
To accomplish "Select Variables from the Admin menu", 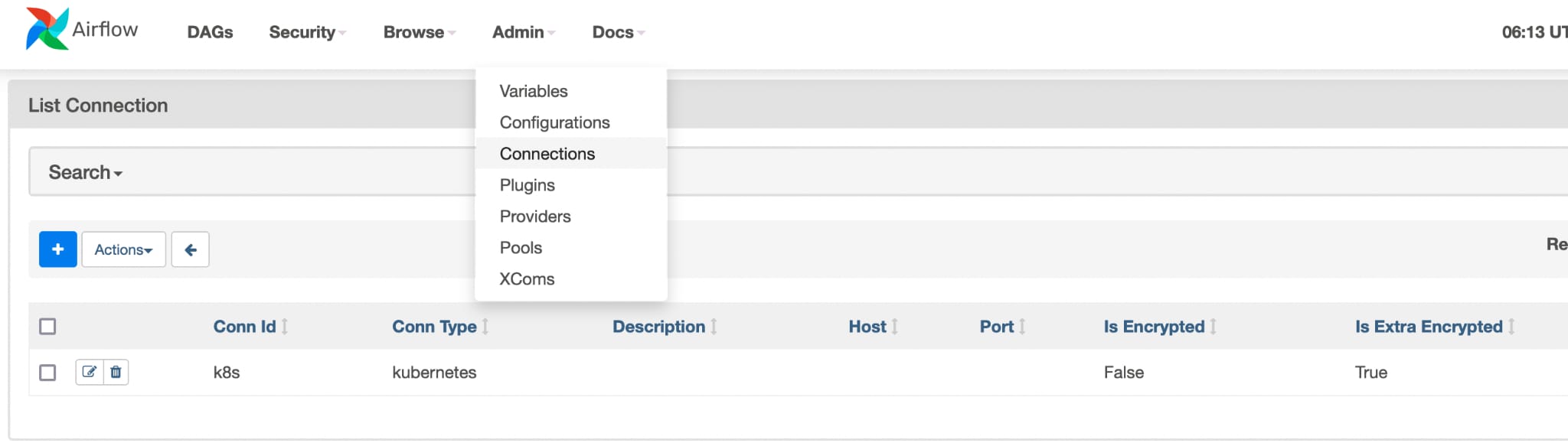I will coord(534,91).
